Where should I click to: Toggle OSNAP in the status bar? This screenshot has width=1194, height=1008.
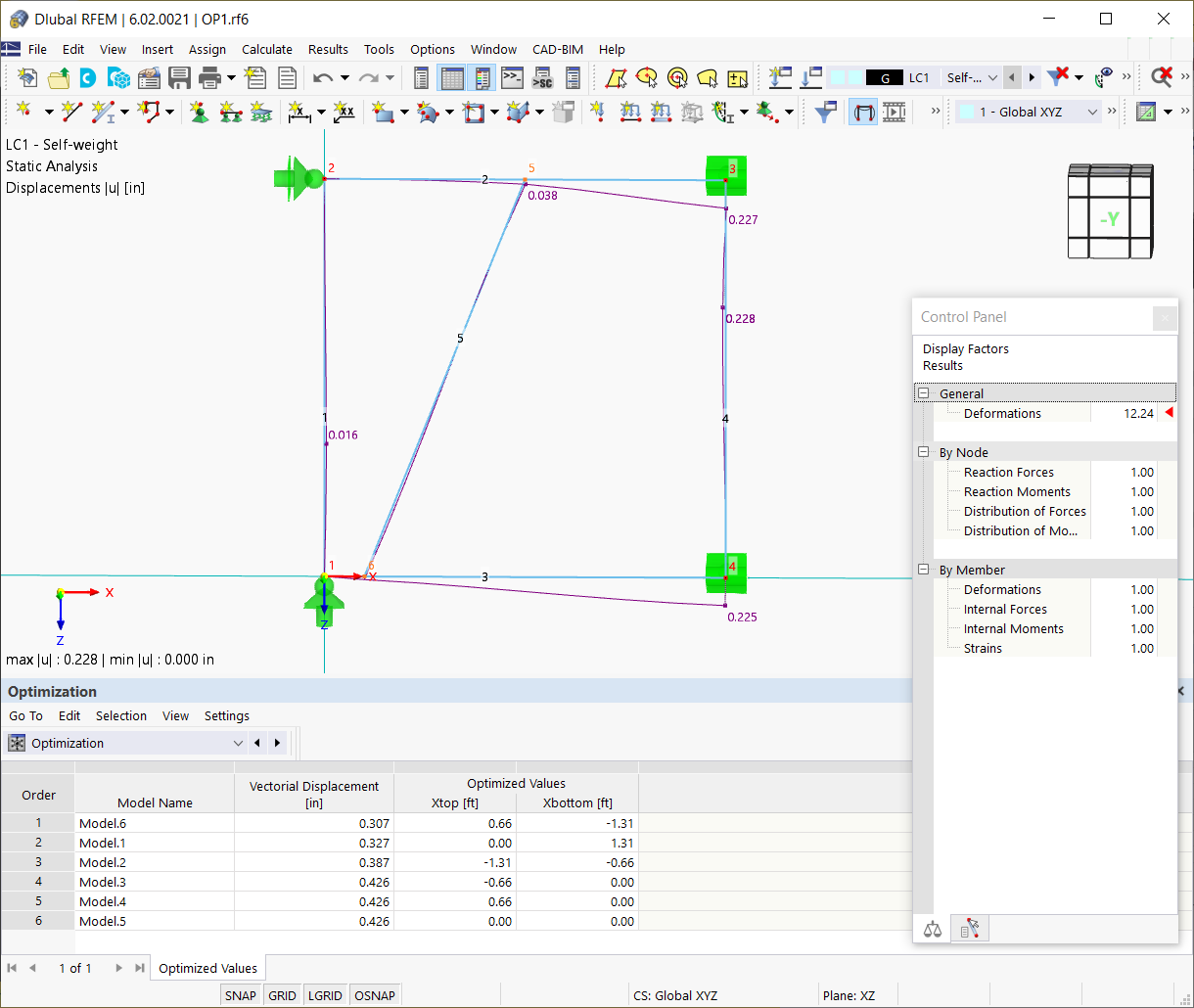(375, 995)
